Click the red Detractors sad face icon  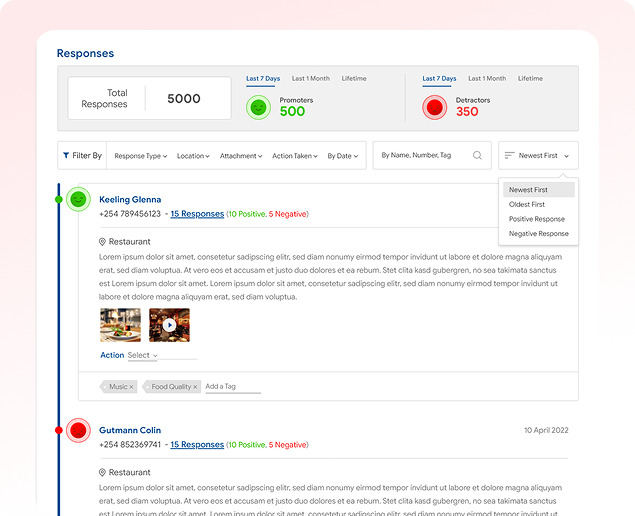click(x=435, y=107)
